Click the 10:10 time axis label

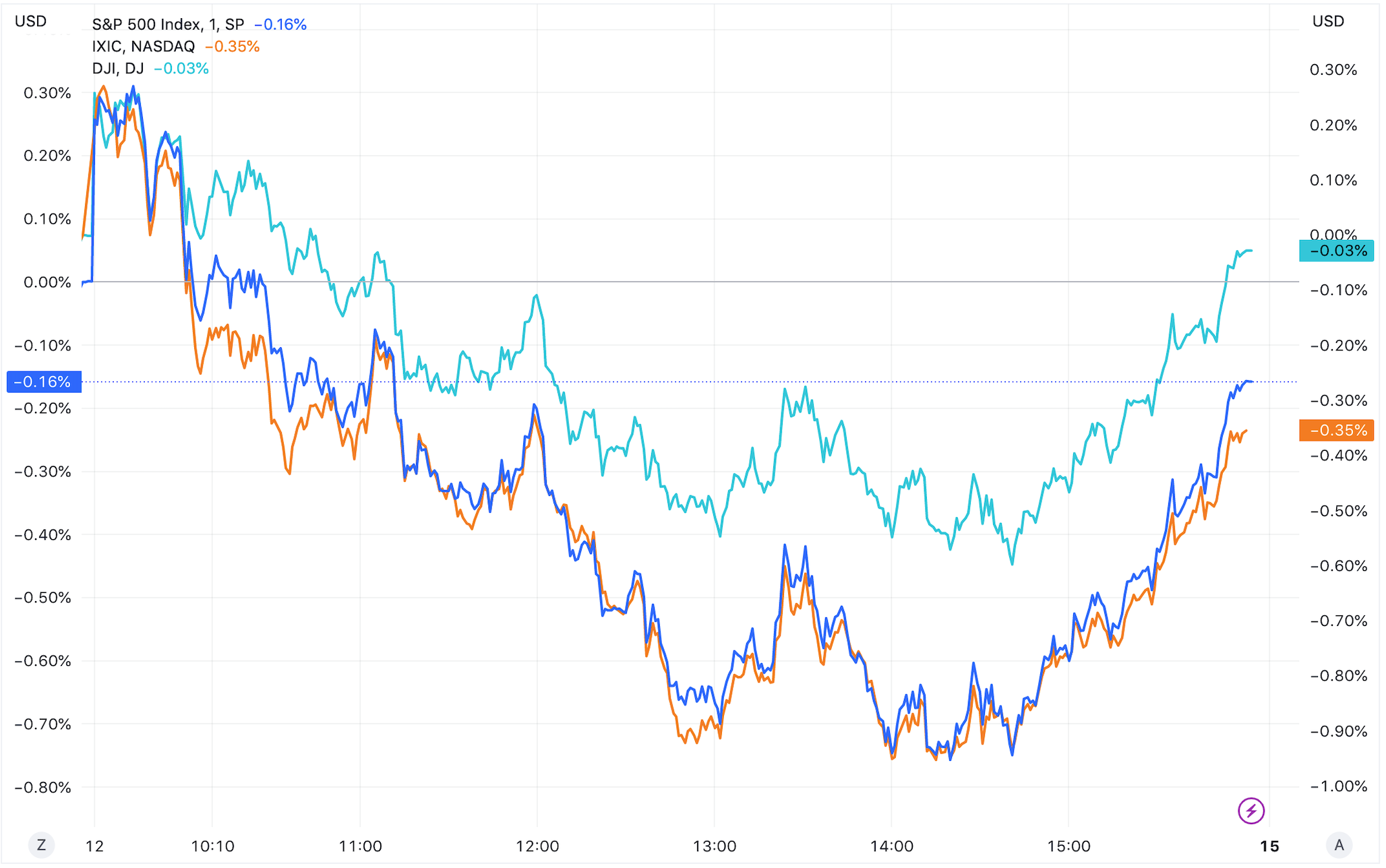click(x=212, y=846)
